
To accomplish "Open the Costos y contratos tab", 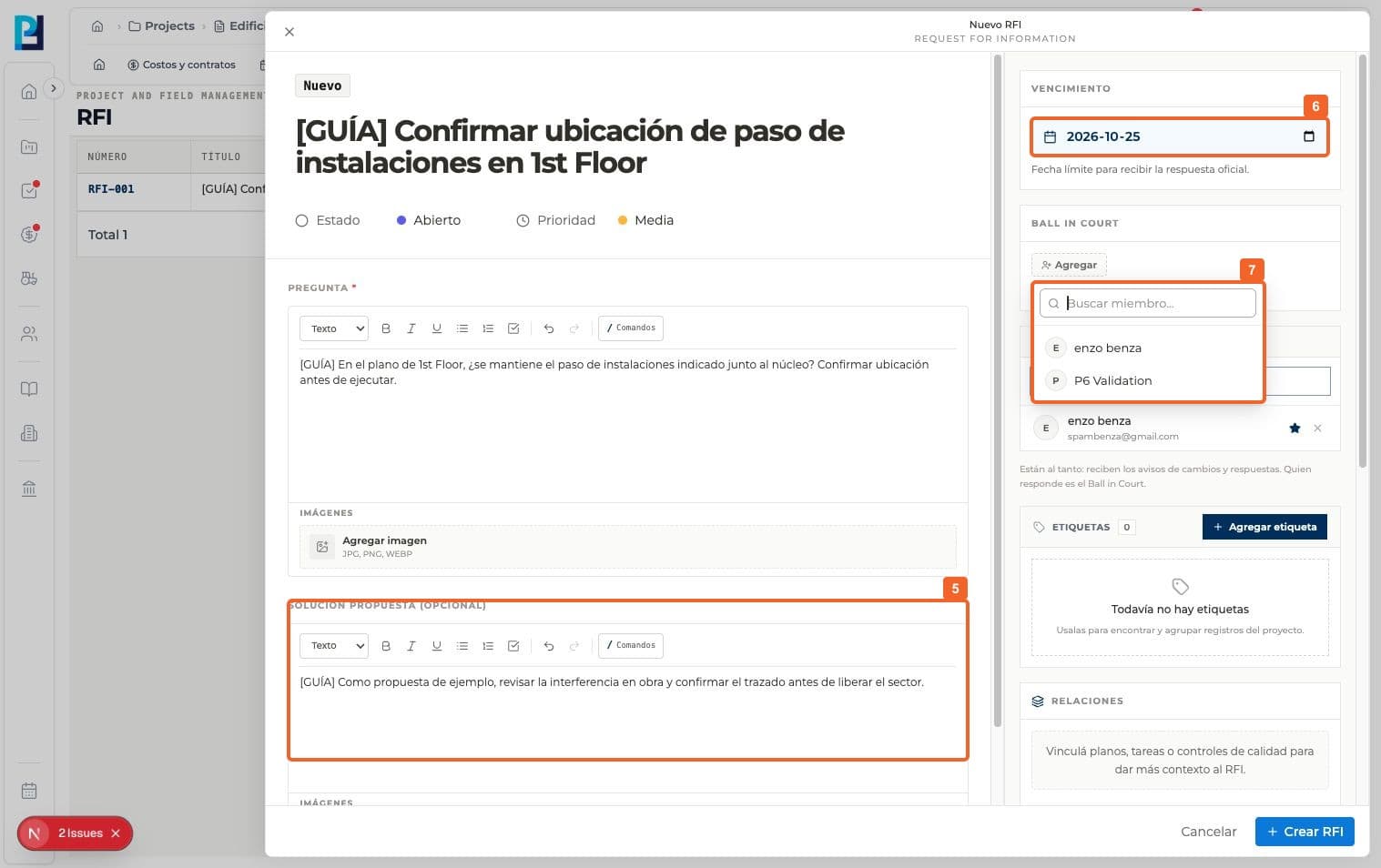I will pyautogui.click(x=182, y=65).
